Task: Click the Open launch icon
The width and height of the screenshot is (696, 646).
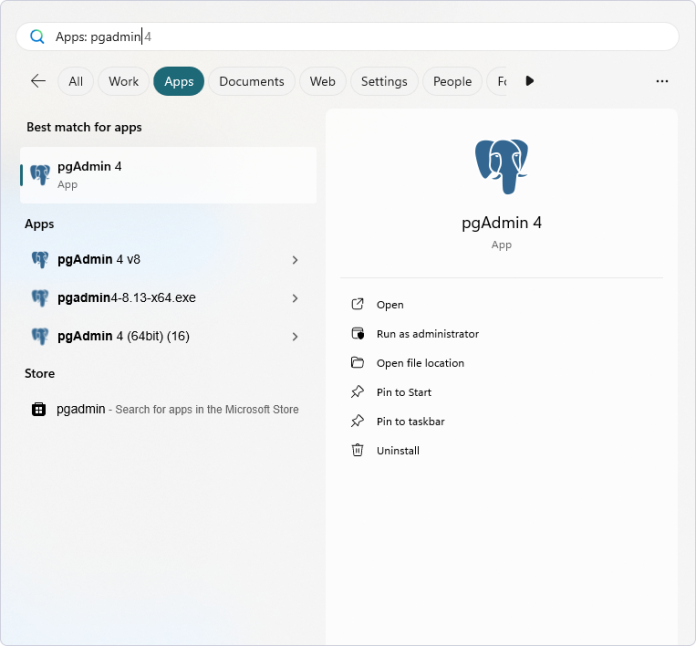Action: (x=357, y=304)
